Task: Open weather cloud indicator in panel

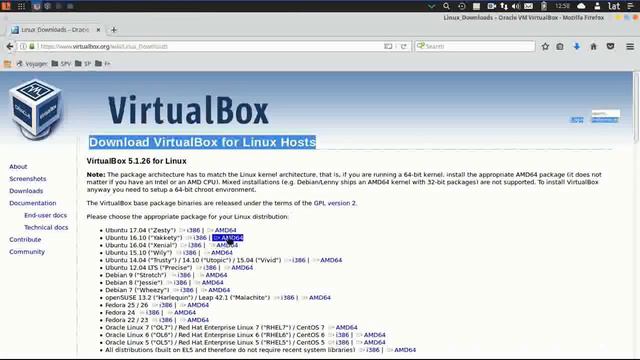Action: [581, 6]
